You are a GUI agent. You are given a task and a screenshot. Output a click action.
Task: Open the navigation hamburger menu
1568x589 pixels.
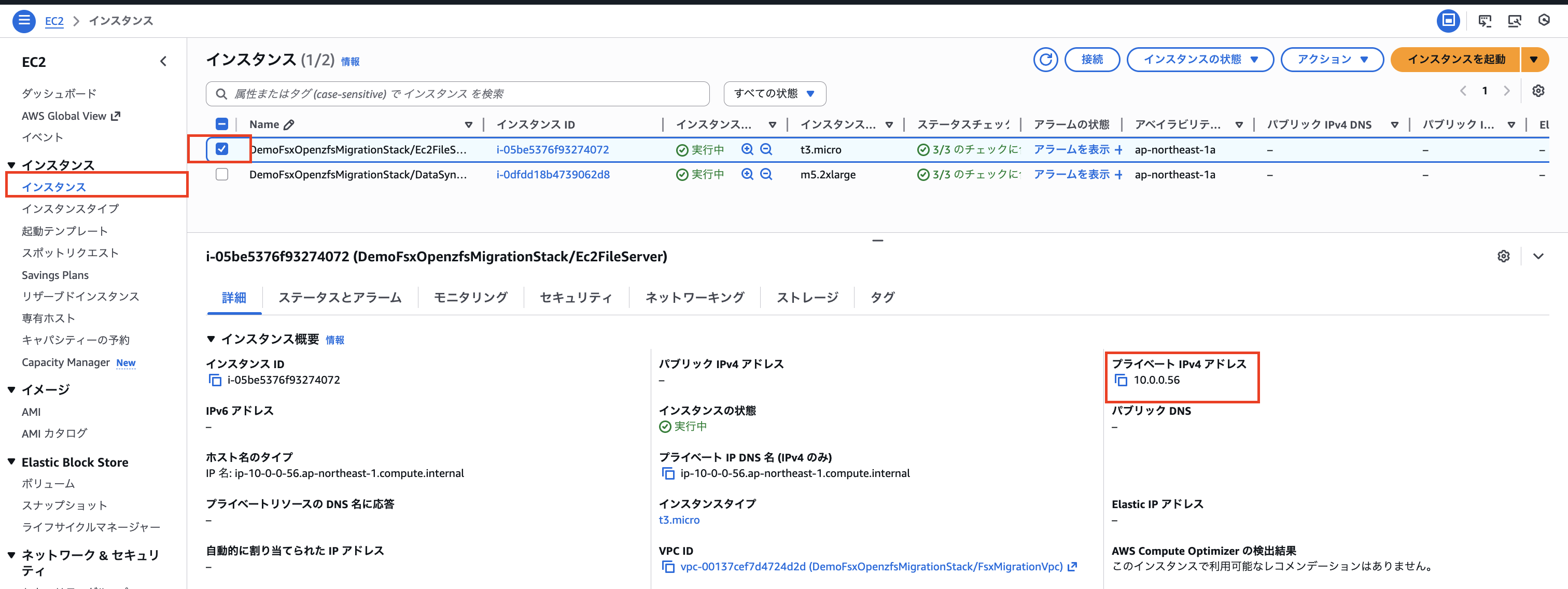24,20
